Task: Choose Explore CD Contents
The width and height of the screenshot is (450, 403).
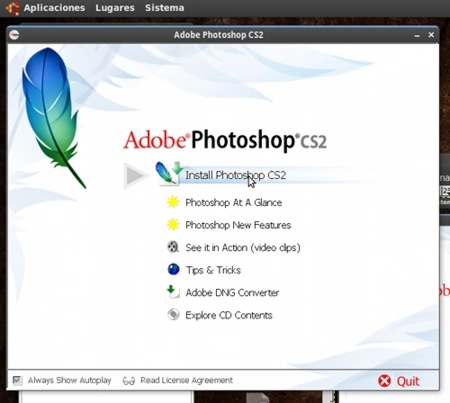Action: click(229, 315)
